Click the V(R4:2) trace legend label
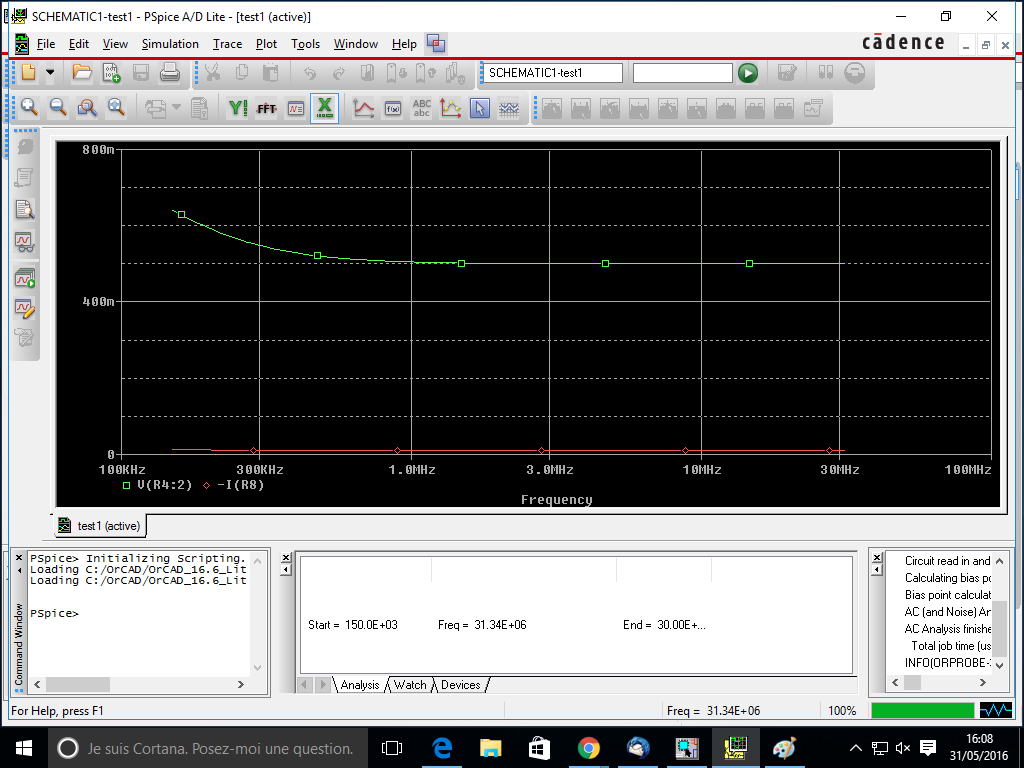Viewport: 1024px width, 768px height. tap(164, 485)
